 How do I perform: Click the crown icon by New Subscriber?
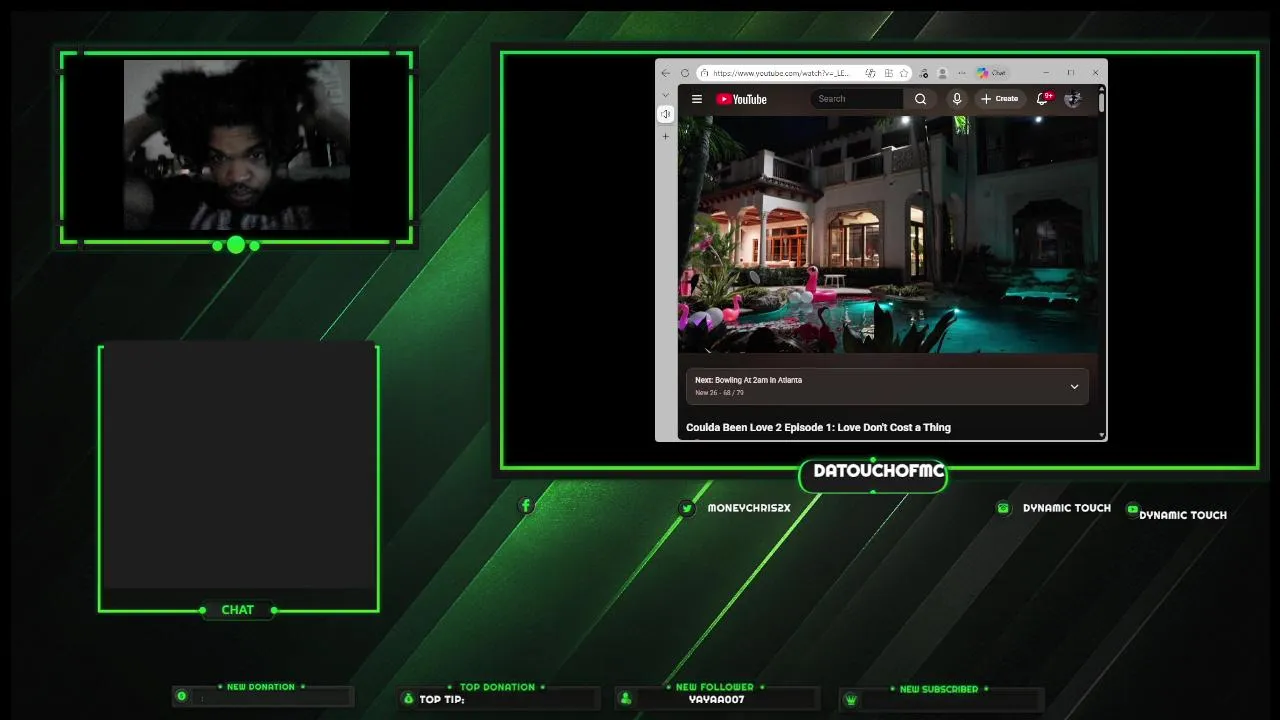coord(851,700)
